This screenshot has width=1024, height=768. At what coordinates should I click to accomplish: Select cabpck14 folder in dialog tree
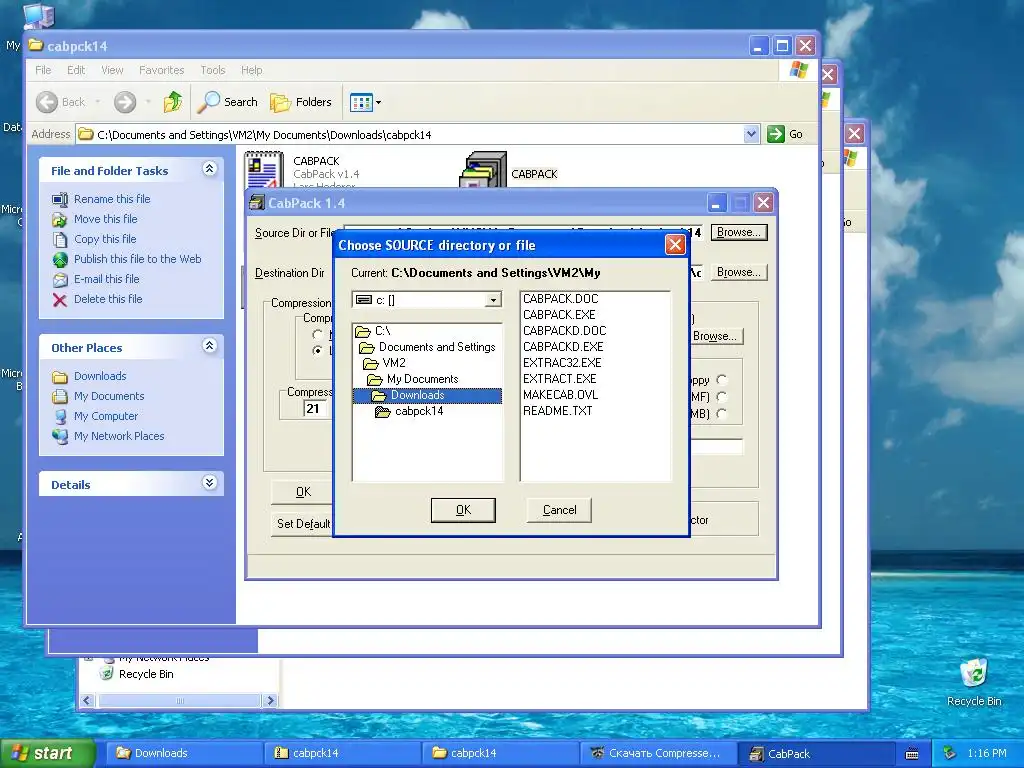click(409, 411)
